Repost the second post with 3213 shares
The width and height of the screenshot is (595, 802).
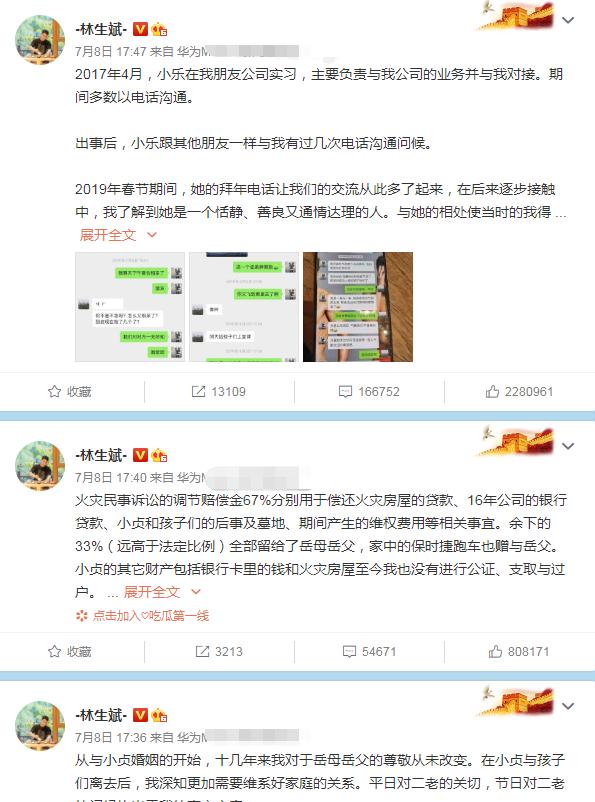click(x=219, y=652)
